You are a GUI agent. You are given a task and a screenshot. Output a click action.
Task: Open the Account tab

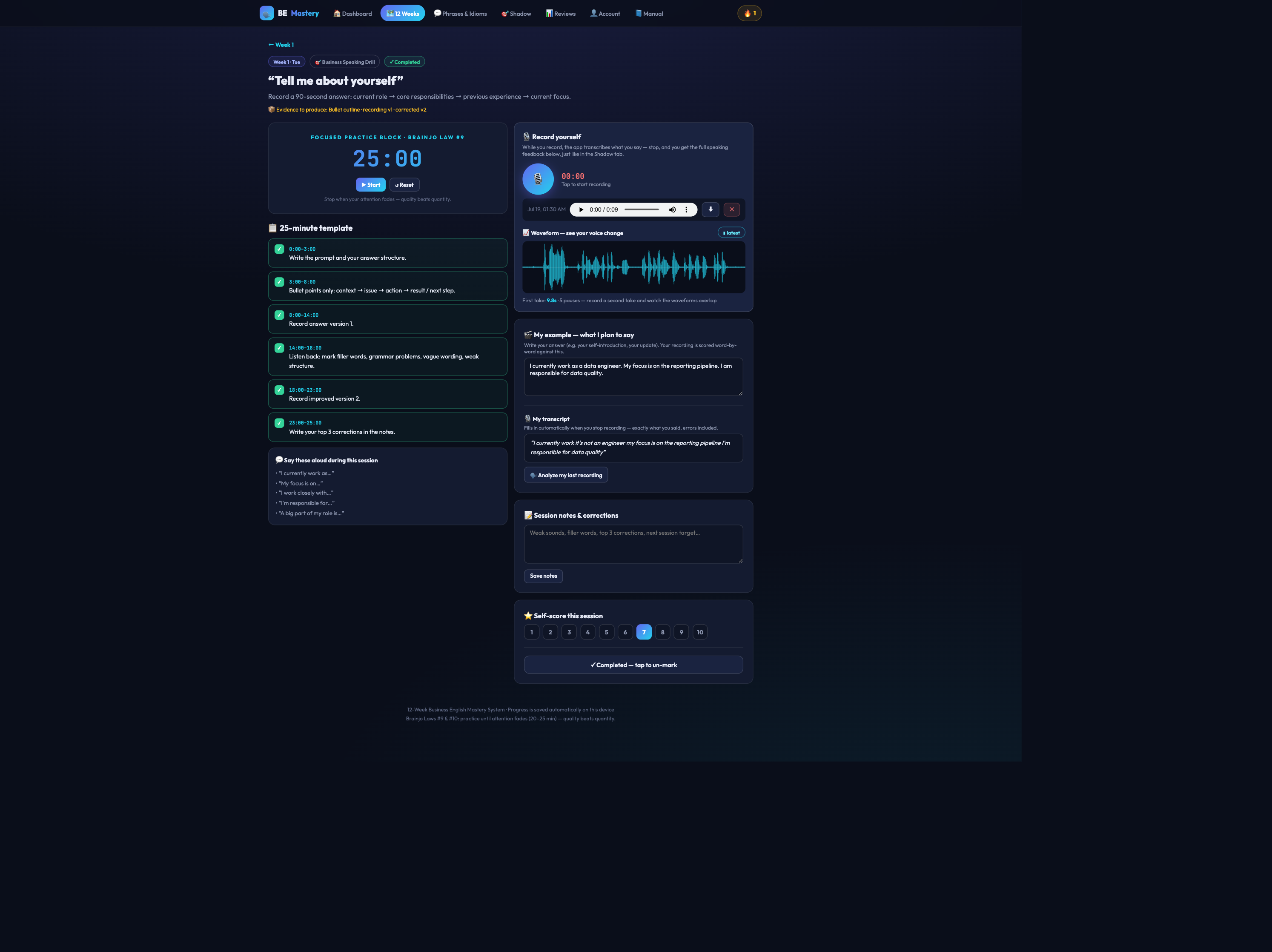click(605, 13)
